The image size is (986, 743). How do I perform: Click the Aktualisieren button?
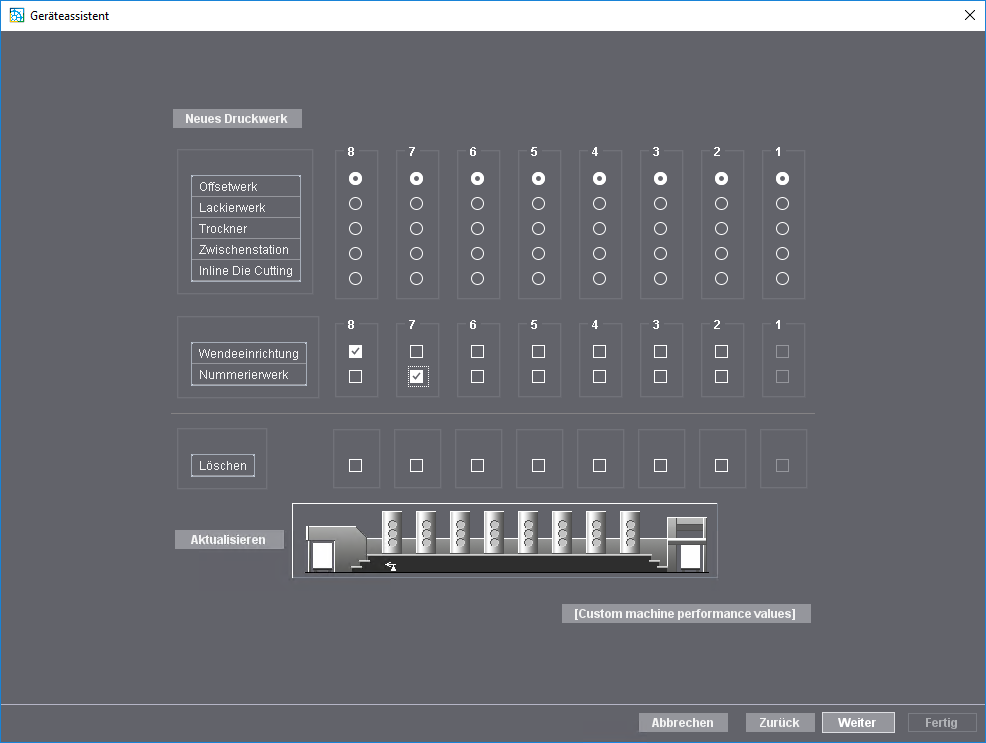pyautogui.click(x=229, y=539)
